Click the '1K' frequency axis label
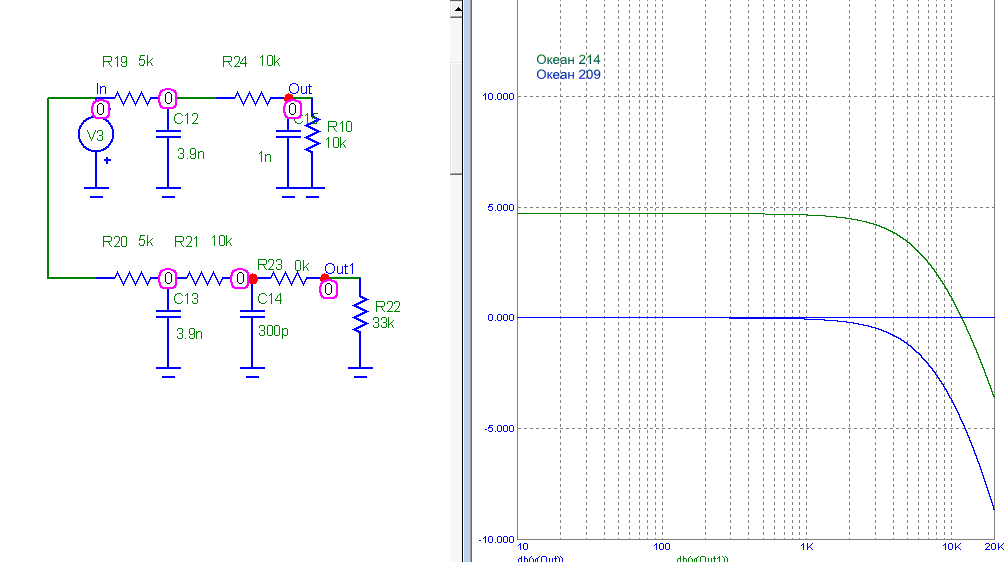1008x562 pixels. click(807, 547)
